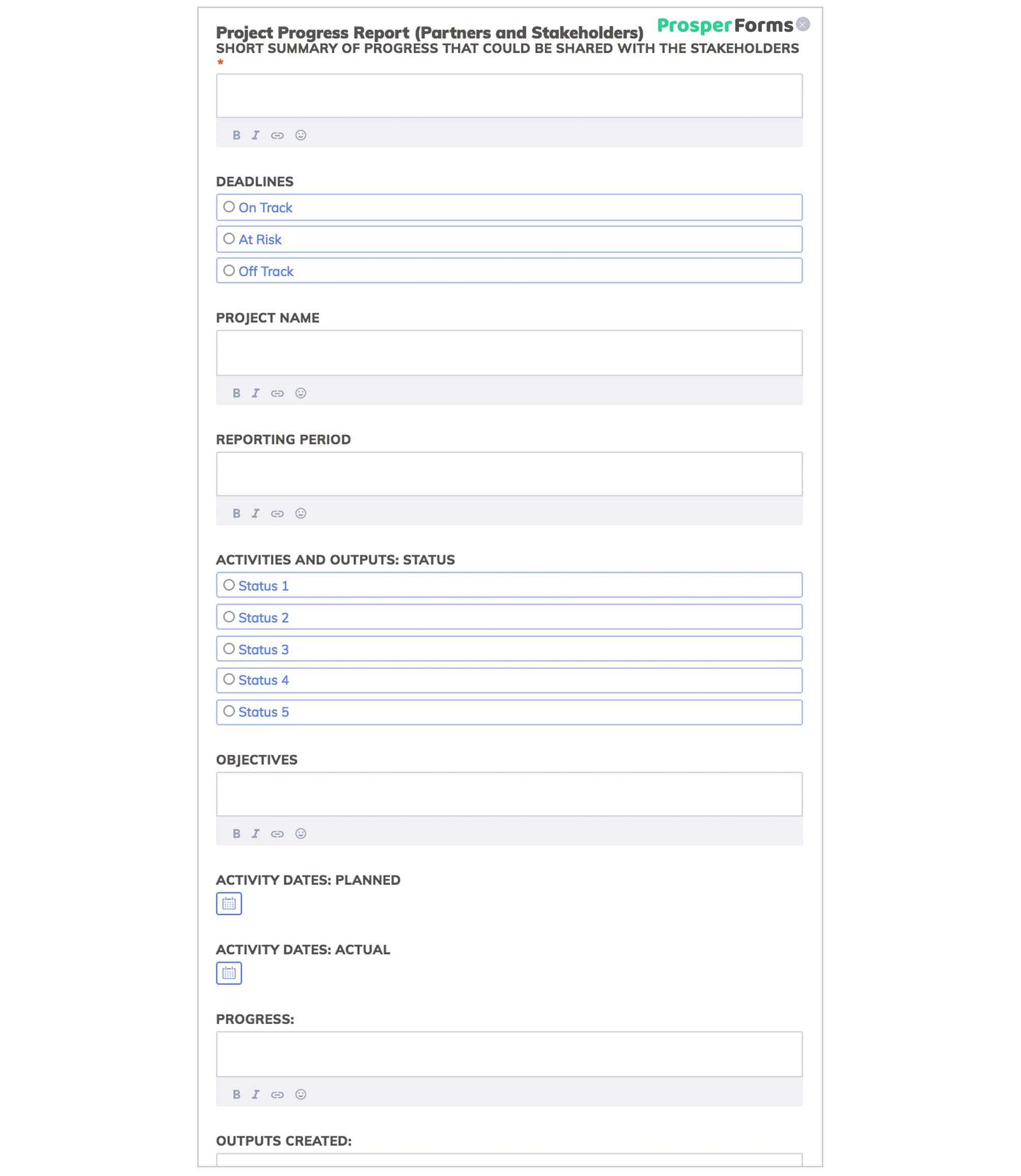Click the Calendar icon for Planned dates
The height and width of the screenshot is (1176, 1021).
(229, 903)
